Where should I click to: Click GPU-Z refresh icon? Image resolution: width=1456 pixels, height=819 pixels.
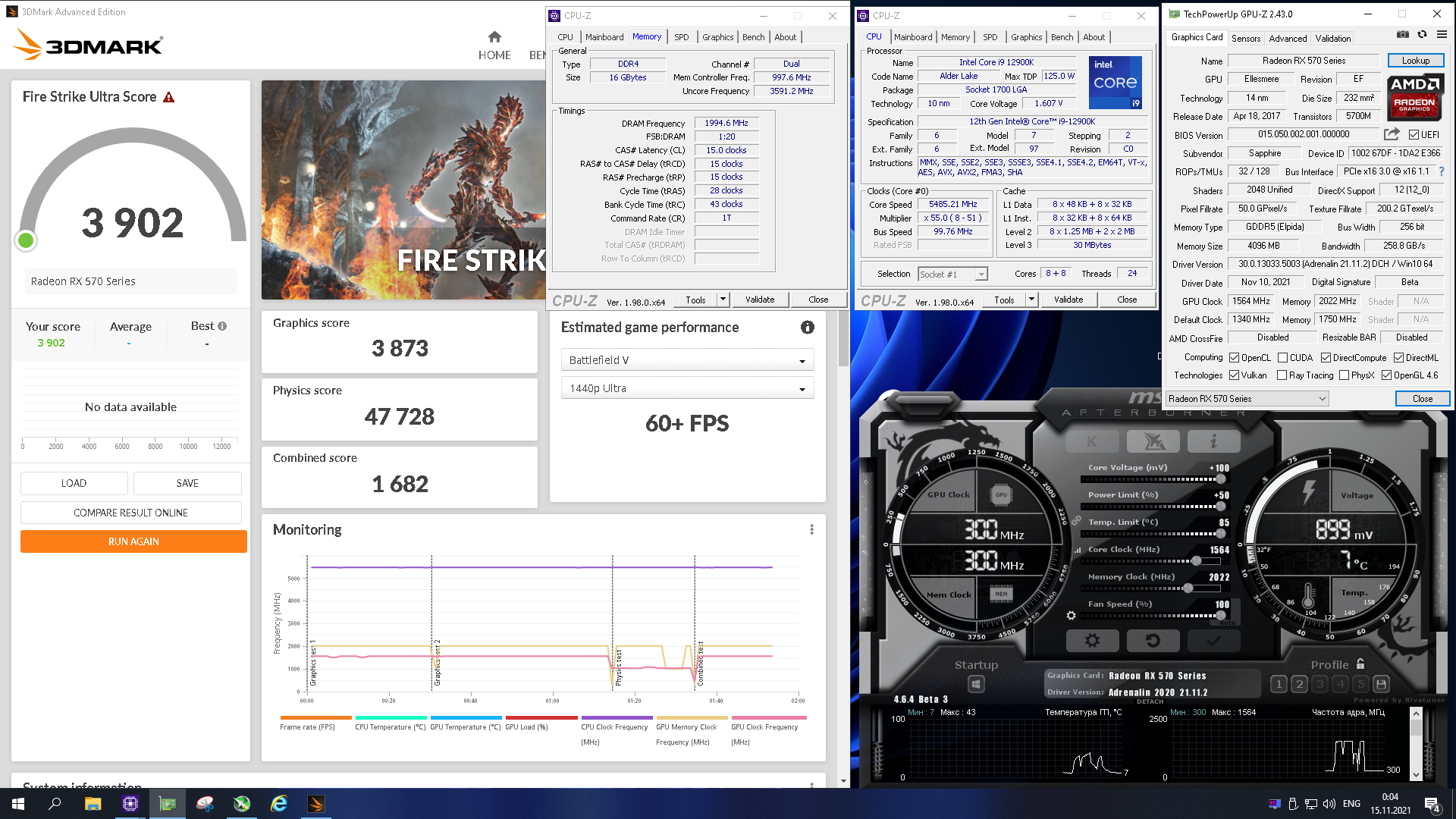[x=1422, y=35]
